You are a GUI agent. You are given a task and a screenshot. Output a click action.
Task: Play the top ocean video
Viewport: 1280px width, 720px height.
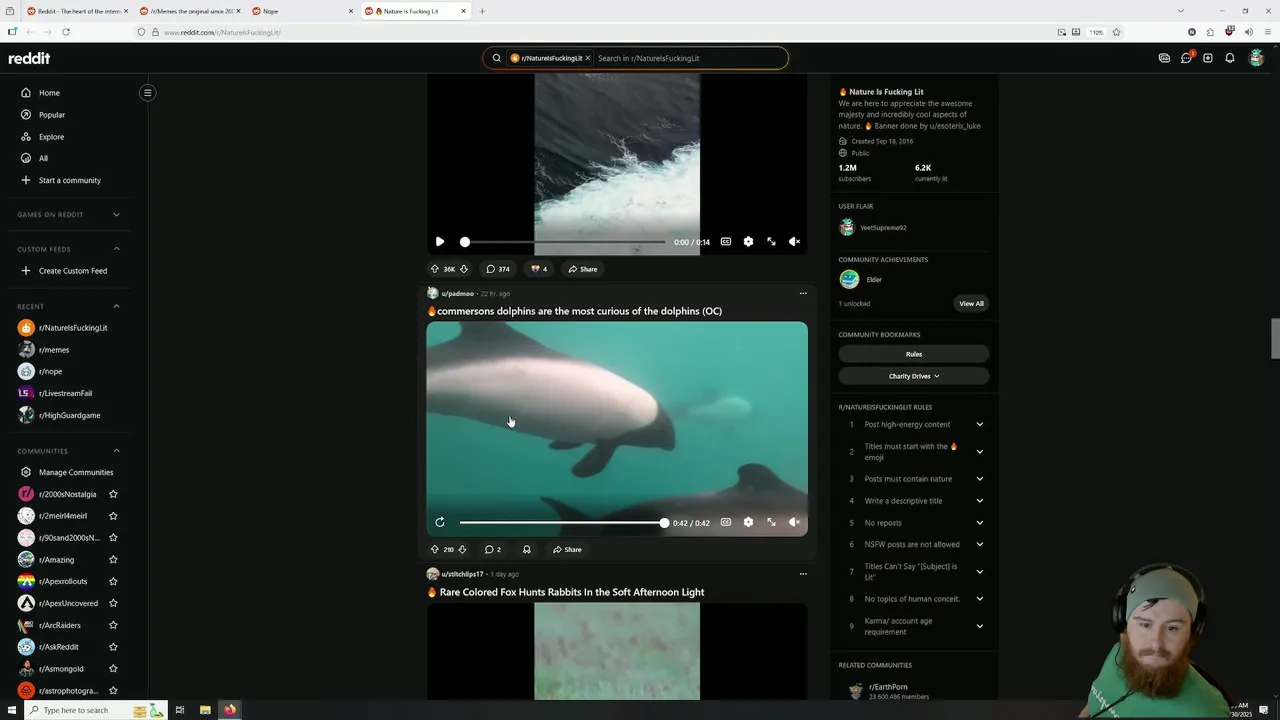tap(440, 242)
